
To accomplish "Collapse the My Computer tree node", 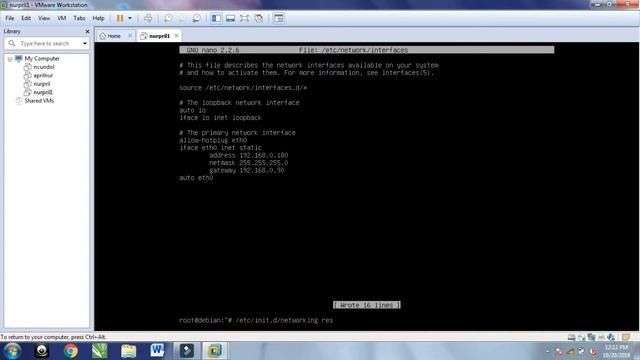I will pyautogui.click(x=10, y=59).
